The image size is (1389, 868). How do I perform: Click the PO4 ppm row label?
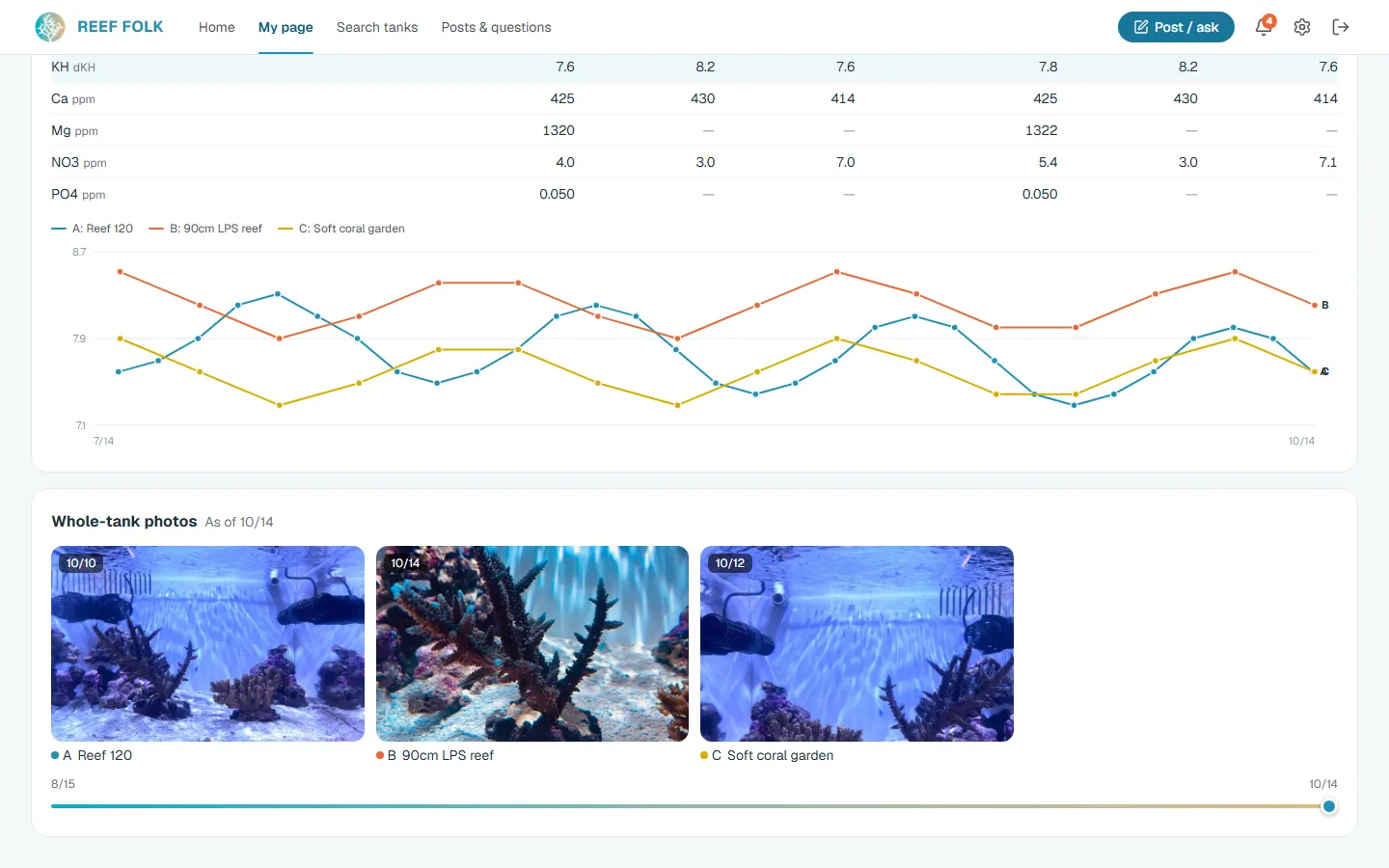click(x=78, y=194)
